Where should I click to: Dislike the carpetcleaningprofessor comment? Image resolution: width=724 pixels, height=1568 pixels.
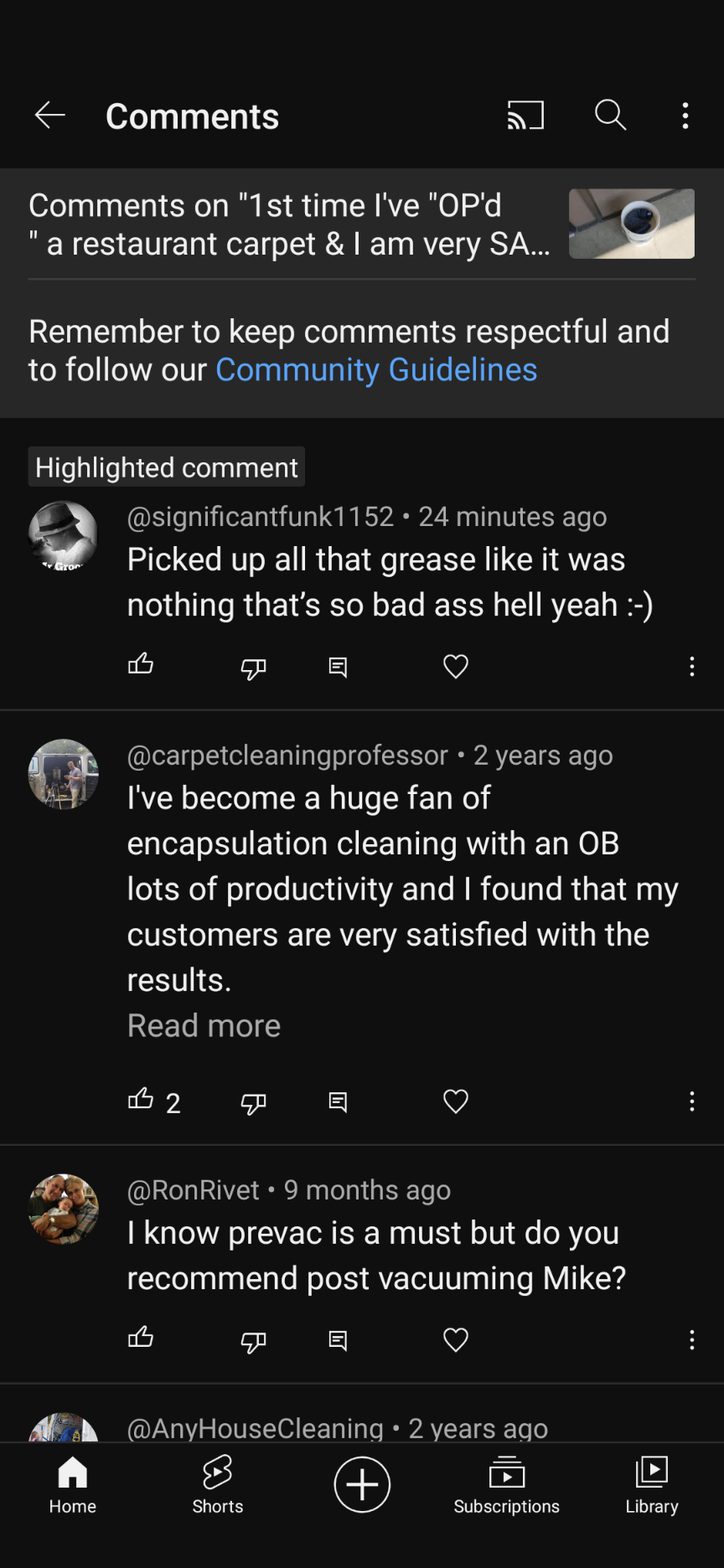click(253, 1103)
